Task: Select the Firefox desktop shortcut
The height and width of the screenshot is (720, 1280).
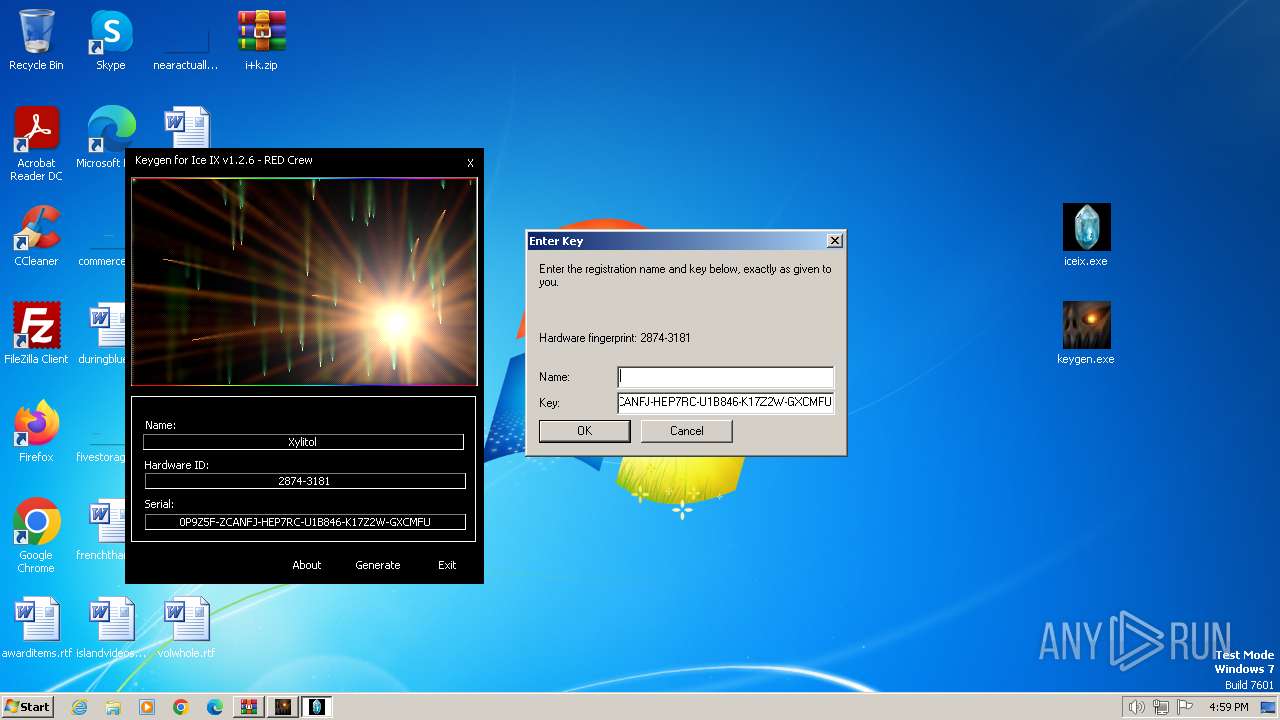Action: tap(36, 432)
